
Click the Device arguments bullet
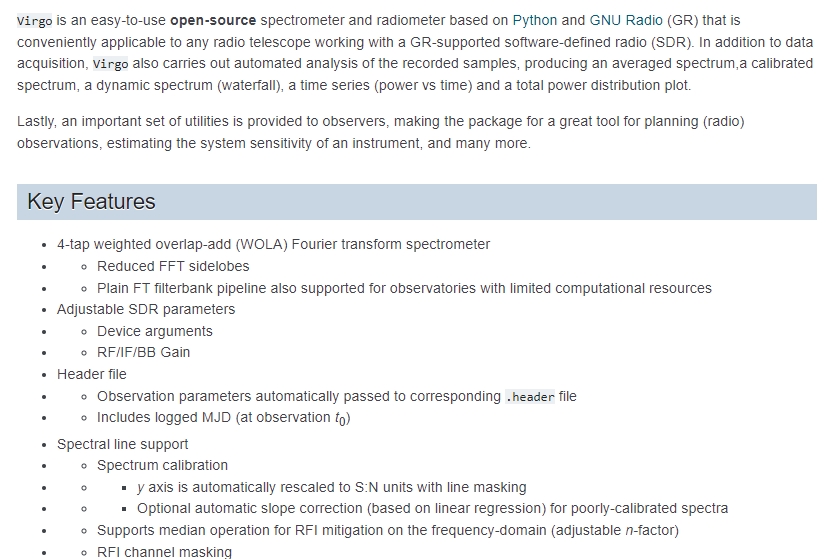154,331
